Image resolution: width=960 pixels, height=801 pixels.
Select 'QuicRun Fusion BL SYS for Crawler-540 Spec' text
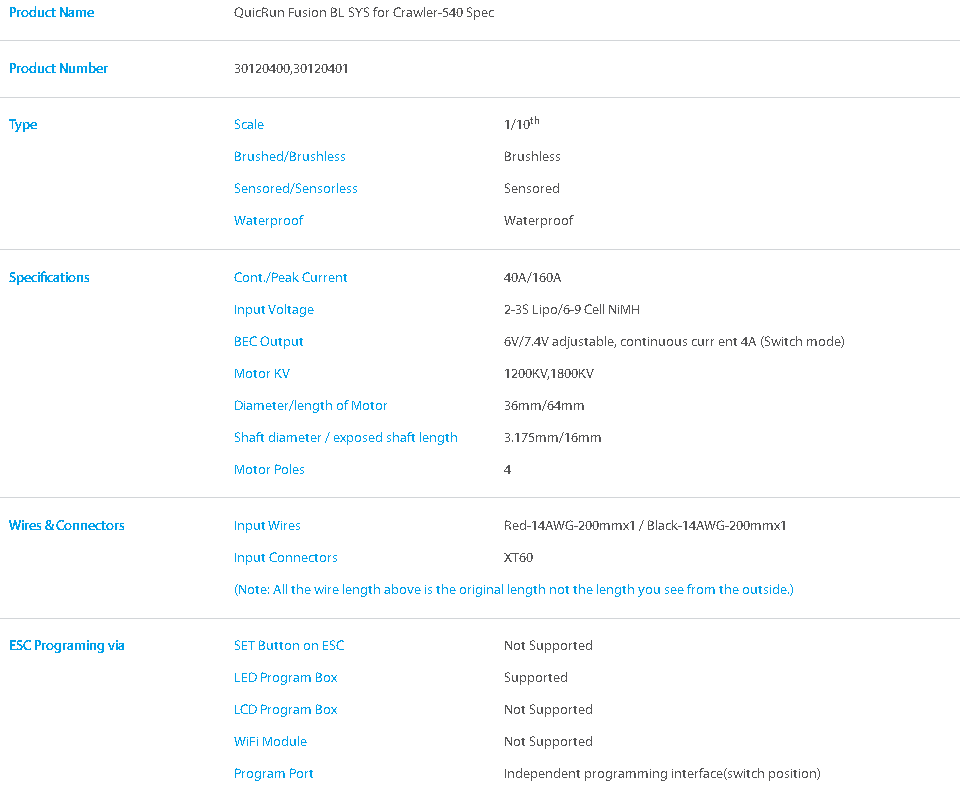[364, 13]
